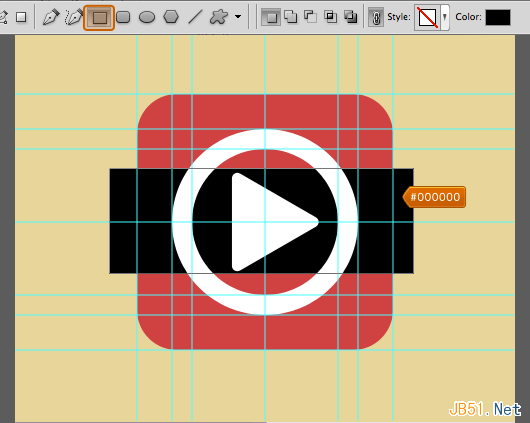
Task: Open the shape geometry options arrow
Action: (238, 16)
